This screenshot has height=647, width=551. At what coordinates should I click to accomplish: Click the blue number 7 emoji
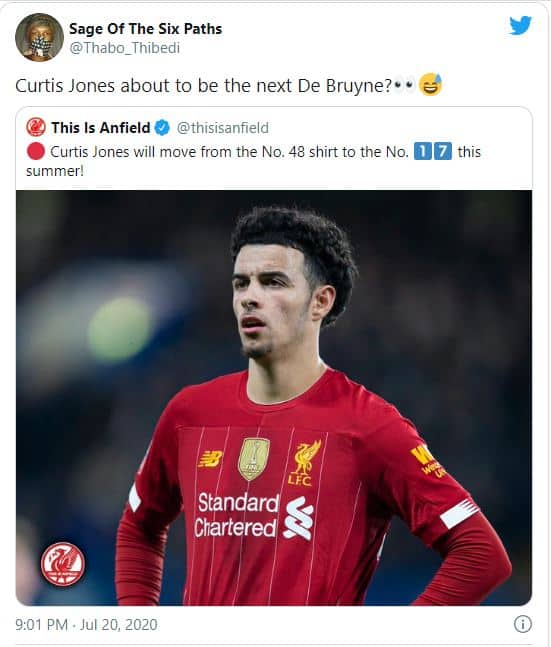(x=443, y=152)
